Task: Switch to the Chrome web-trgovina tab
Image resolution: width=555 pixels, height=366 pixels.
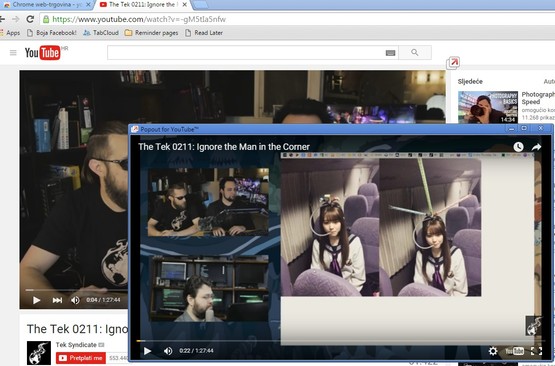Action: point(47,5)
